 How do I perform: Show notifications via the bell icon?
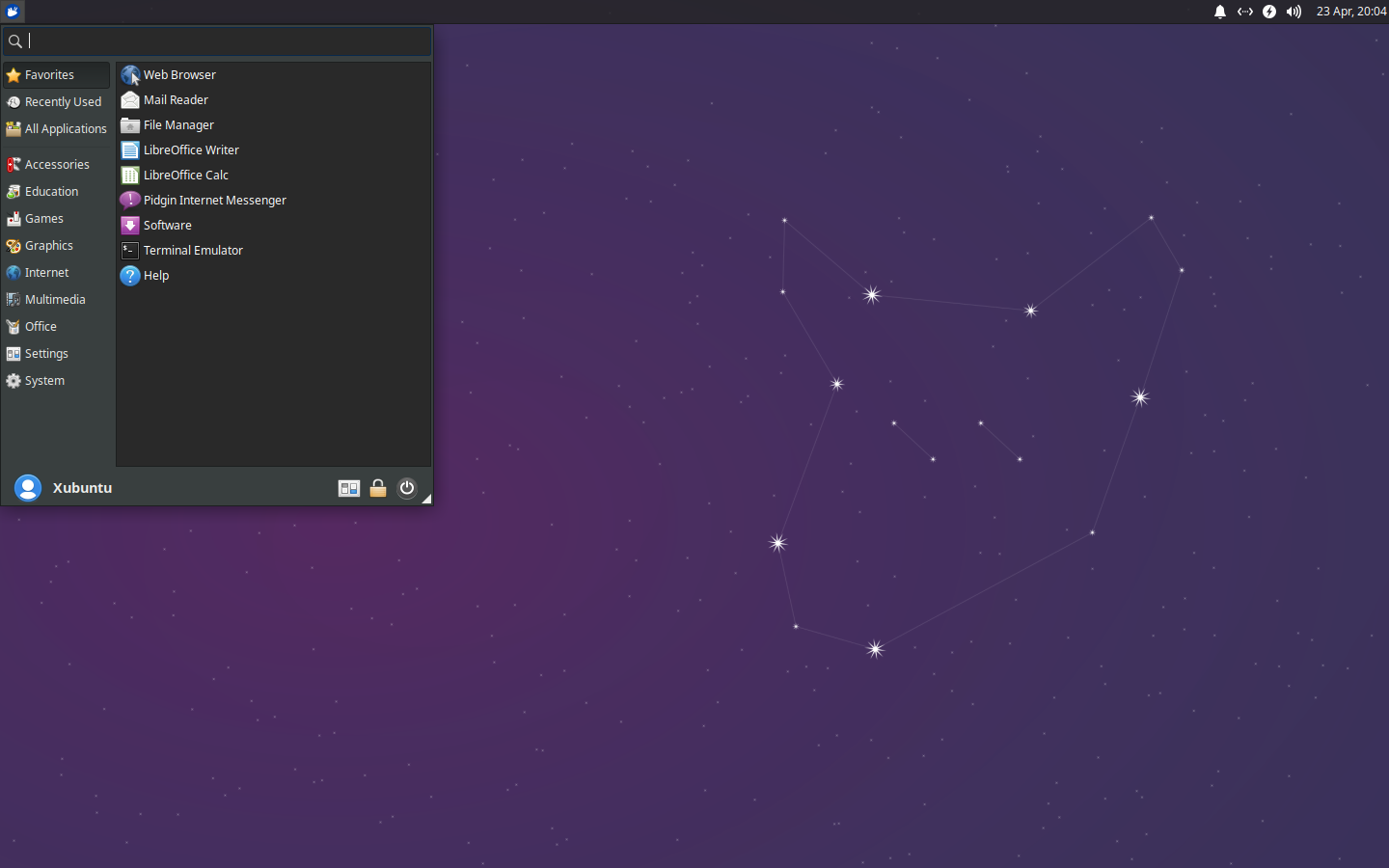pyautogui.click(x=1219, y=12)
